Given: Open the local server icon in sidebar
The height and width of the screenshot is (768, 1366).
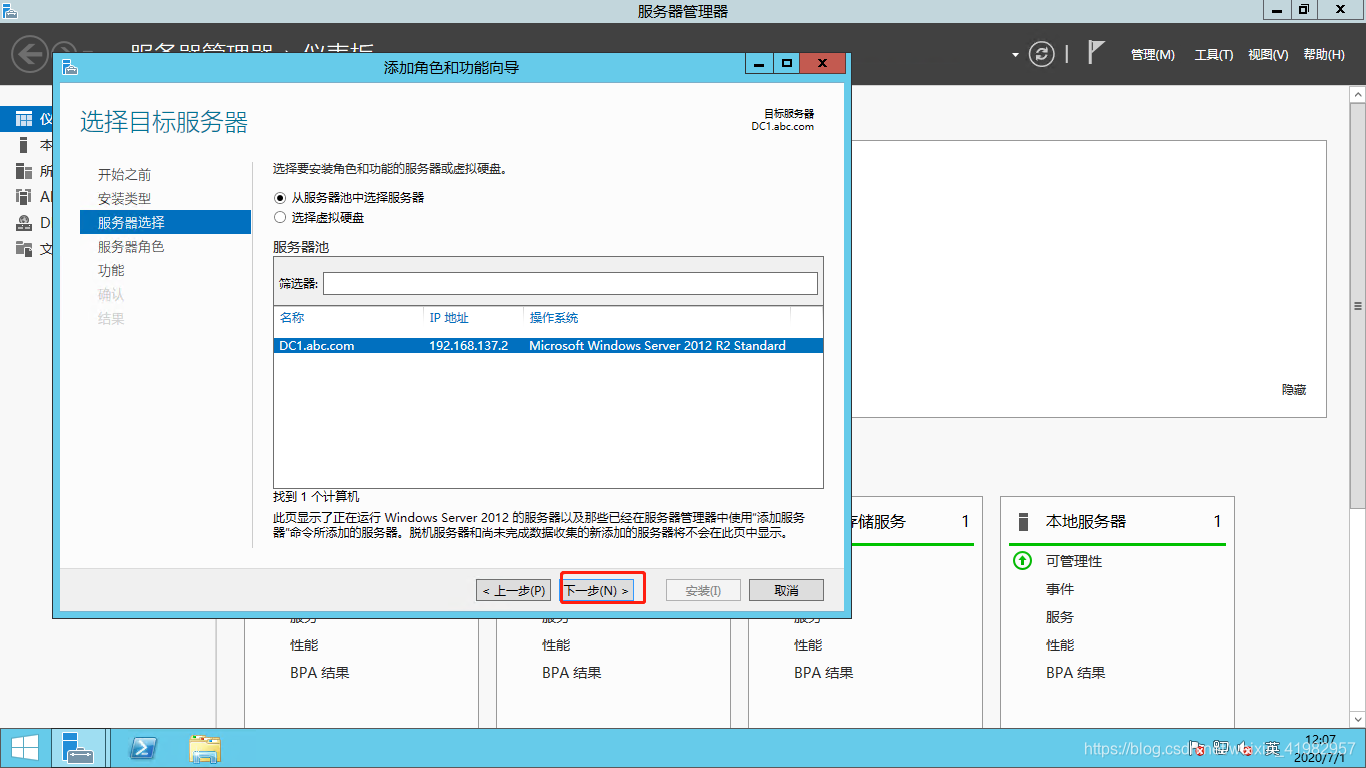Looking at the screenshot, I should pos(24,145).
